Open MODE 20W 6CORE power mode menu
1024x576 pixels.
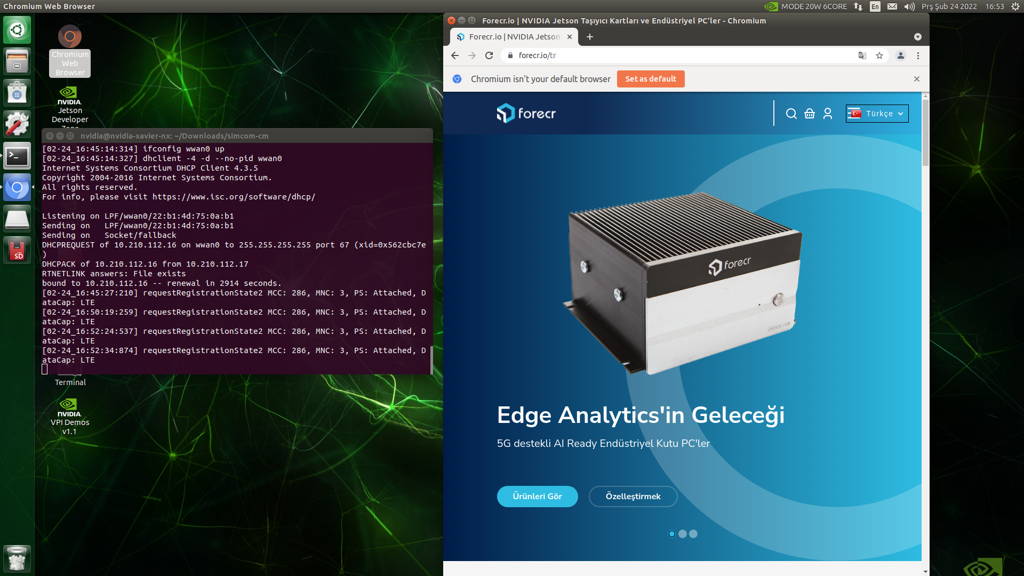[x=814, y=6]
